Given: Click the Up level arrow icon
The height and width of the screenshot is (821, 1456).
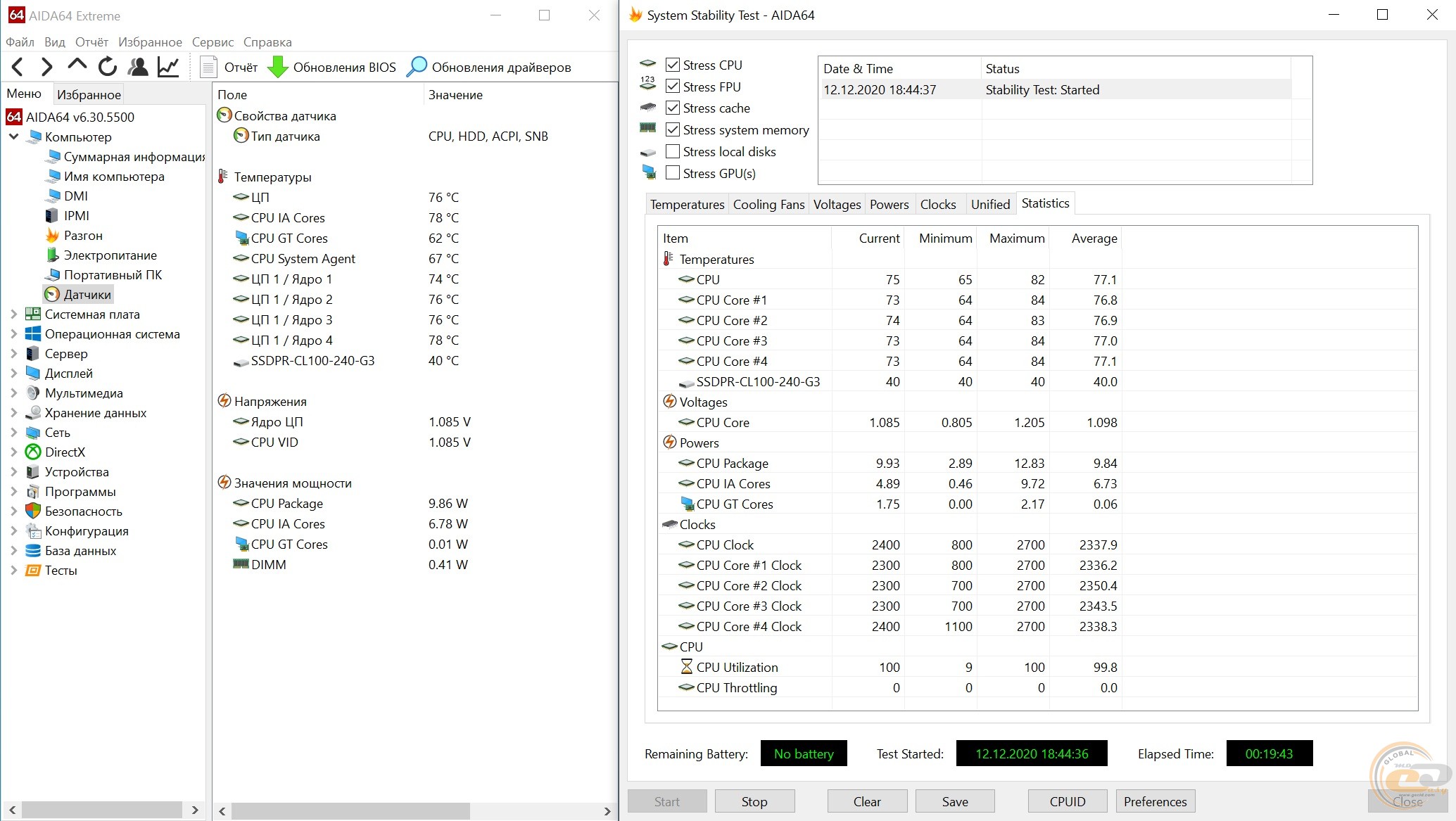Looking at the screenshot, I should click(77, 65).
